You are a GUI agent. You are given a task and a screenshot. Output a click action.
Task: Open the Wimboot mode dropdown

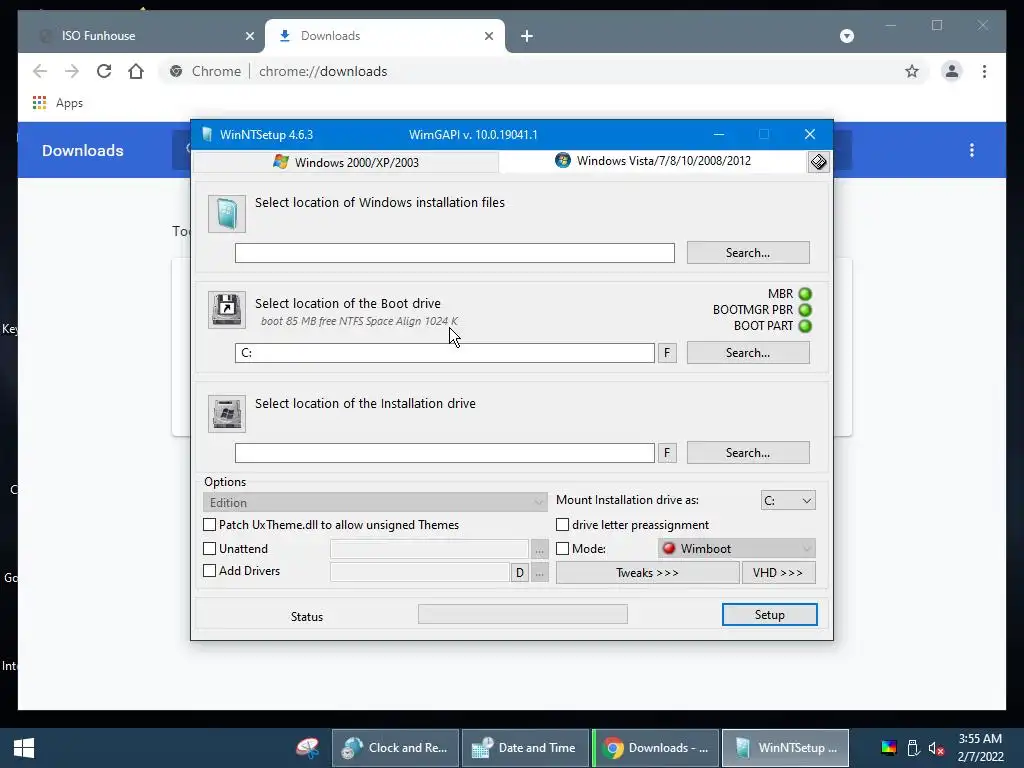click(x=737, y=549)
